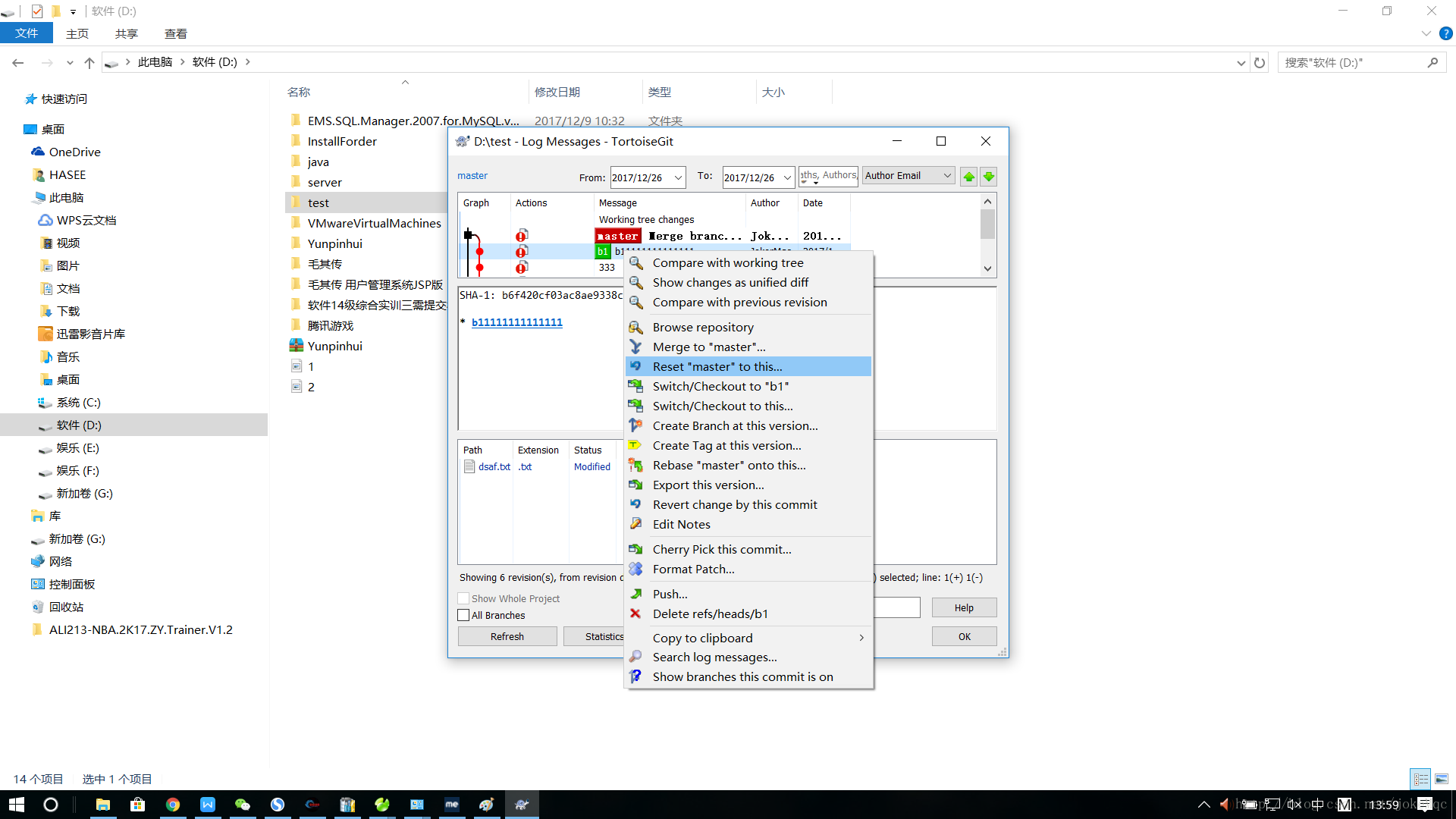Click the Browse repository icon

(x=636, y=327)
